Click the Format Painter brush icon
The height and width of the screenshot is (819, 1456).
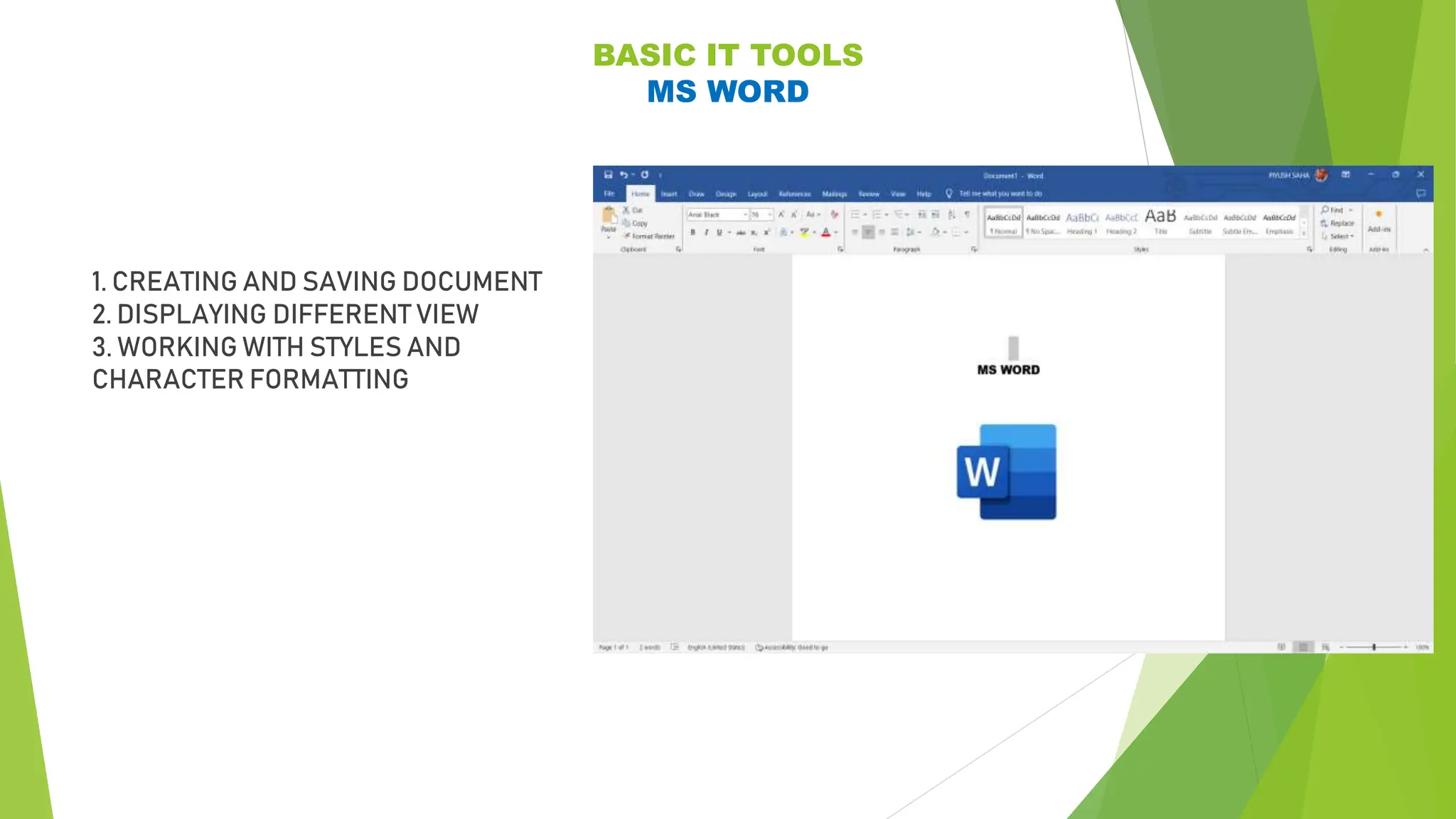click(627, 236)
